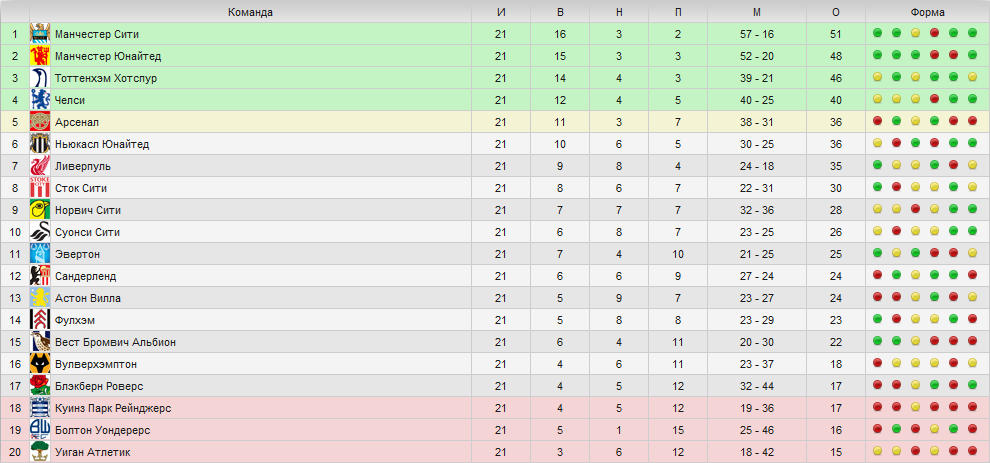Open the Уиган Атлетик team link
The width and height of the screenshot is (990, 463).
(x=93, y=452)
